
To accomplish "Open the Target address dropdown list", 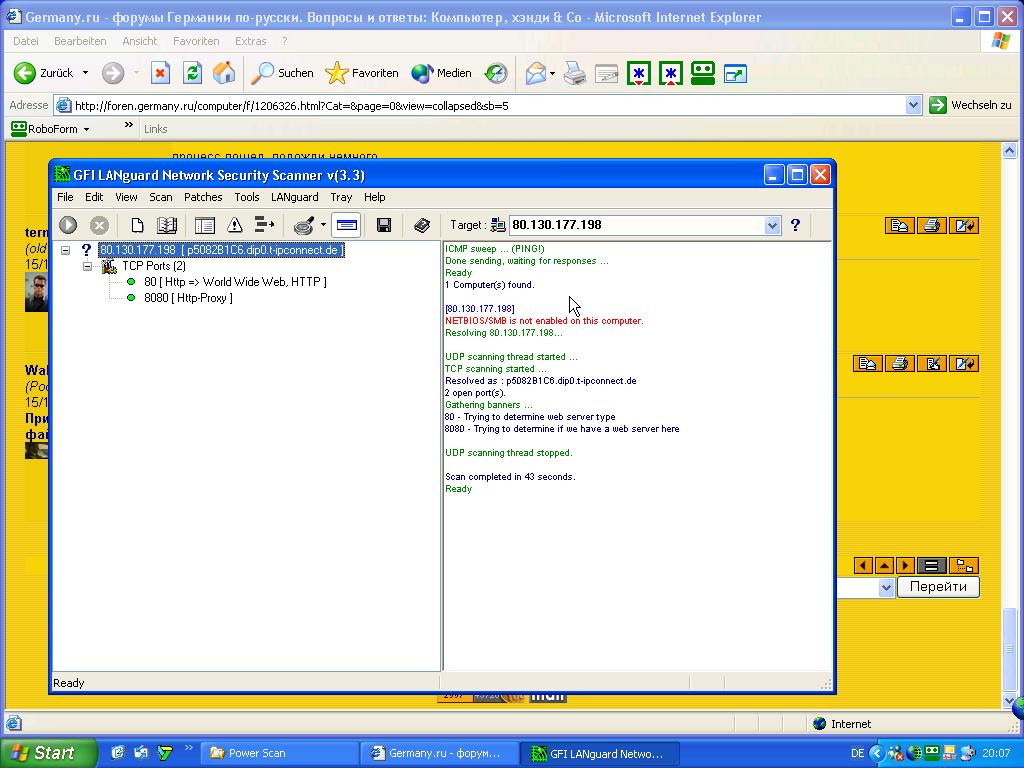I will pyautogui.click(x=773, y=225).
